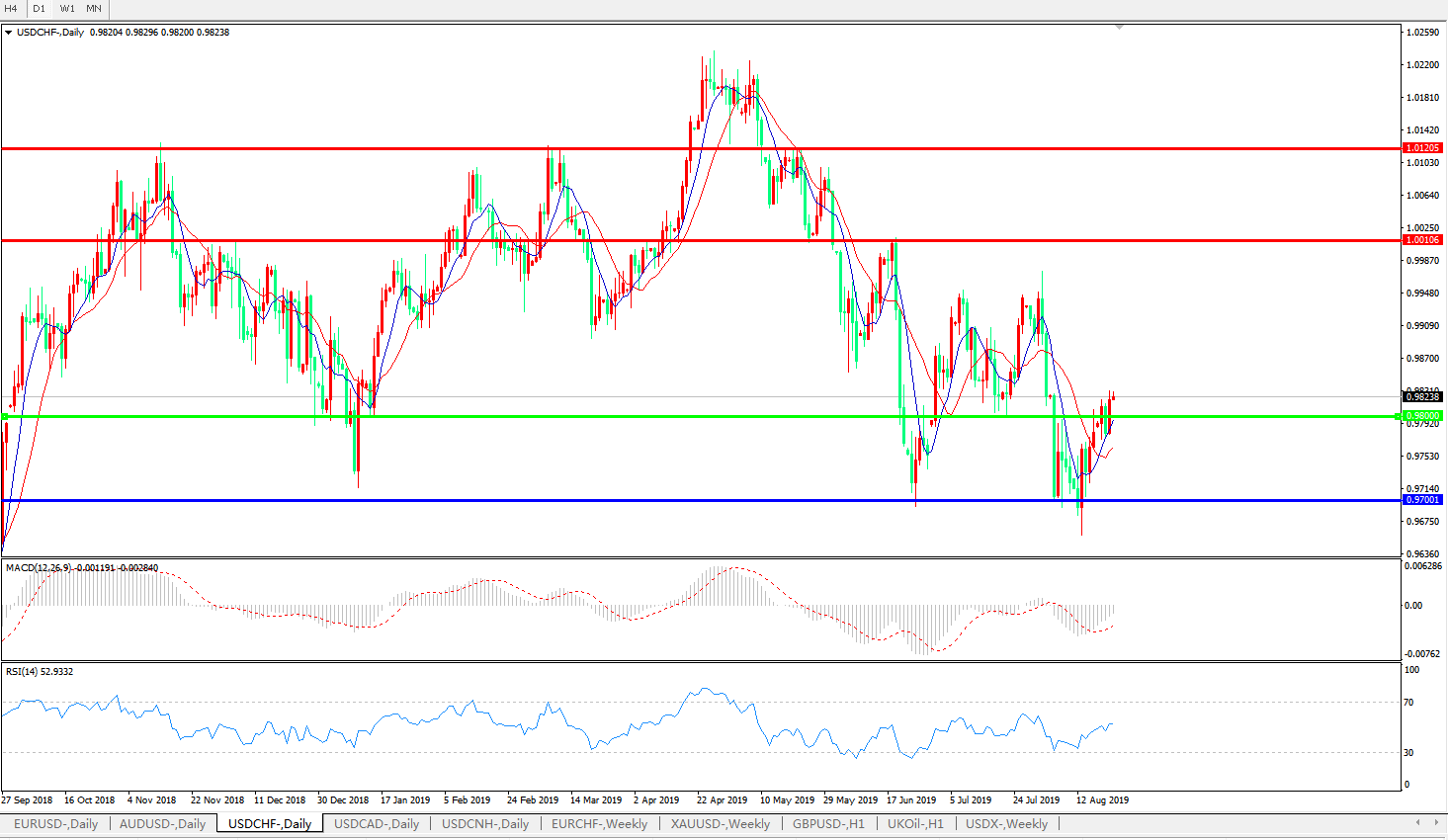Click the gray chart shift marker triangle
Viewport: 1448px width, 840px height.
[x=1119, y=28]
